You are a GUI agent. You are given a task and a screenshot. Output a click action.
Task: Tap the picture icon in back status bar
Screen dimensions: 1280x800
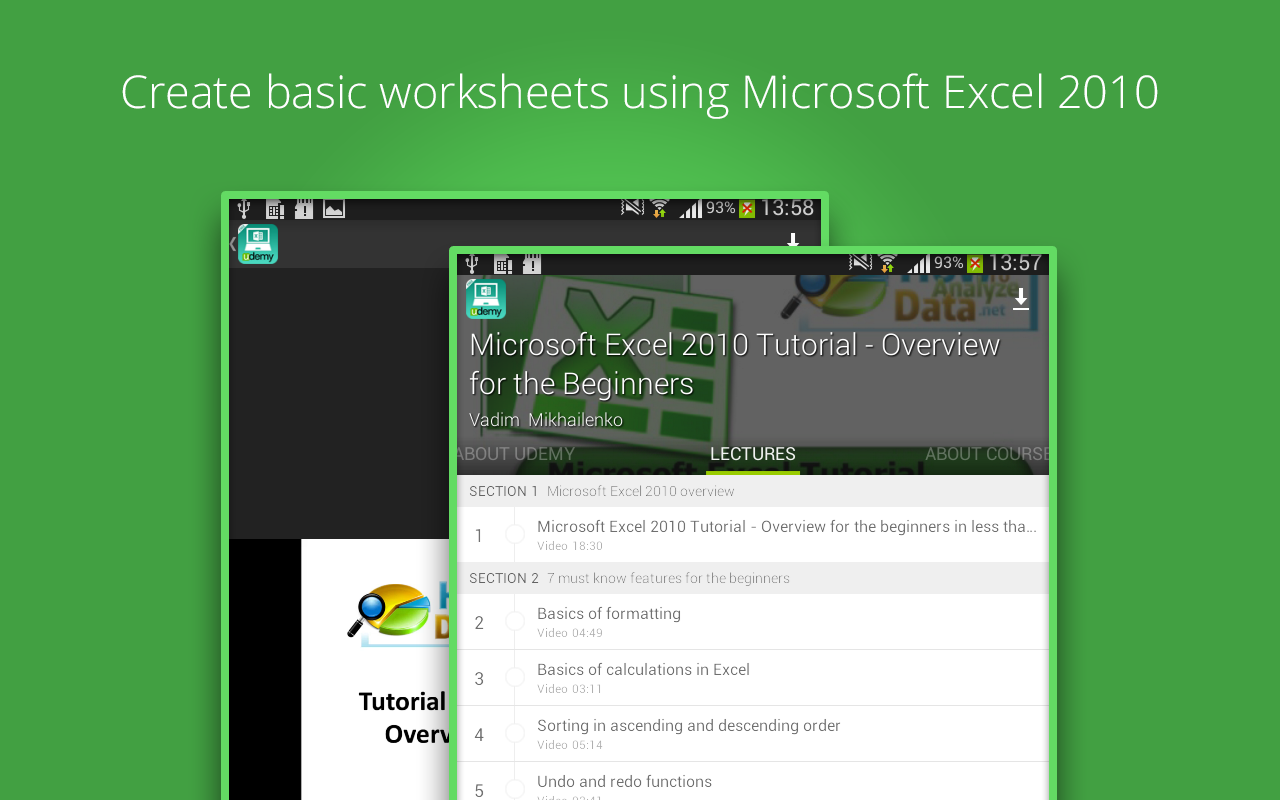click(334, 209)
